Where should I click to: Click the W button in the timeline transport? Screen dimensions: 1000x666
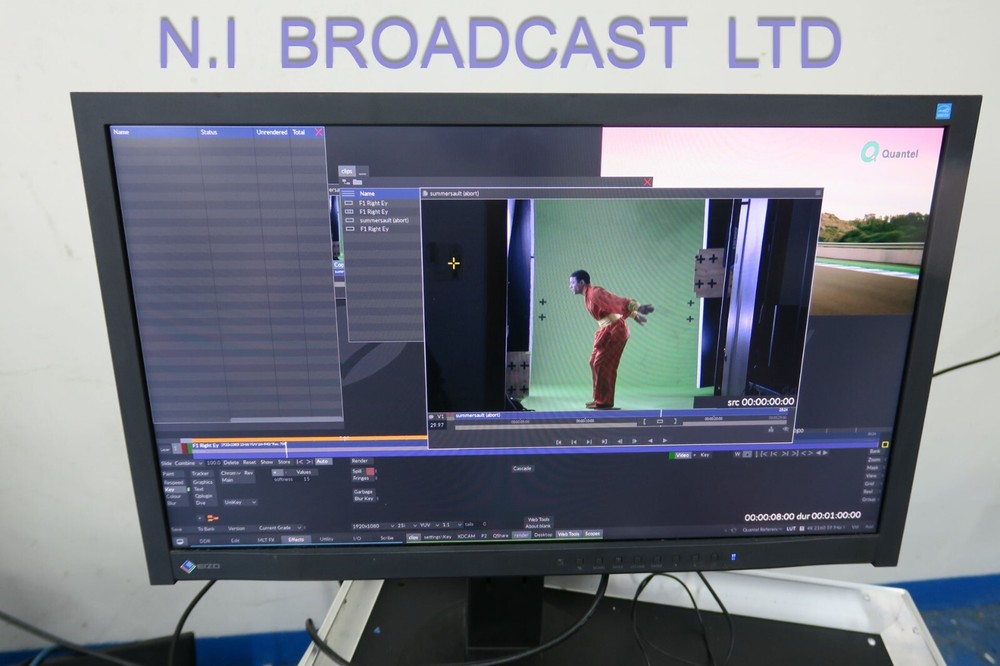(737, 454)
